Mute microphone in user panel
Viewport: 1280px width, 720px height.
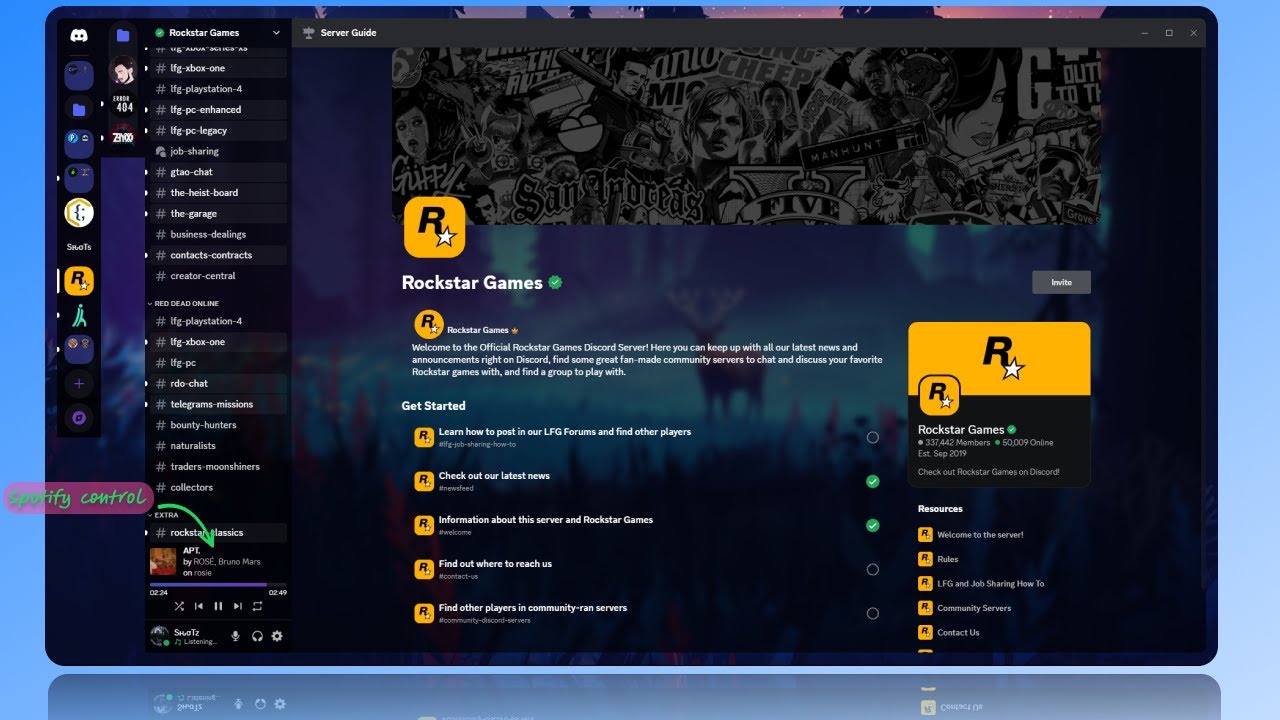coord(236,636)
